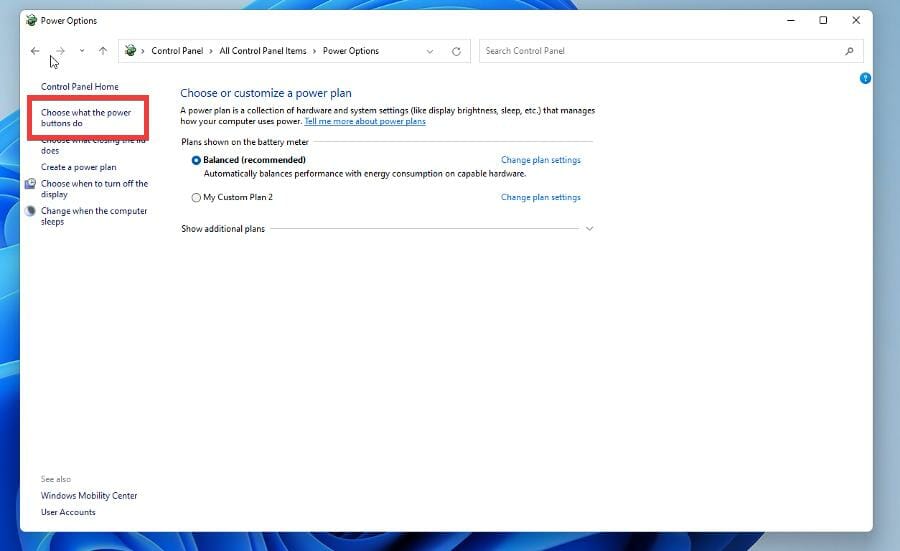Open Tell me more about power plans
The height and width of the screenshot is (551, 900).
365,121
